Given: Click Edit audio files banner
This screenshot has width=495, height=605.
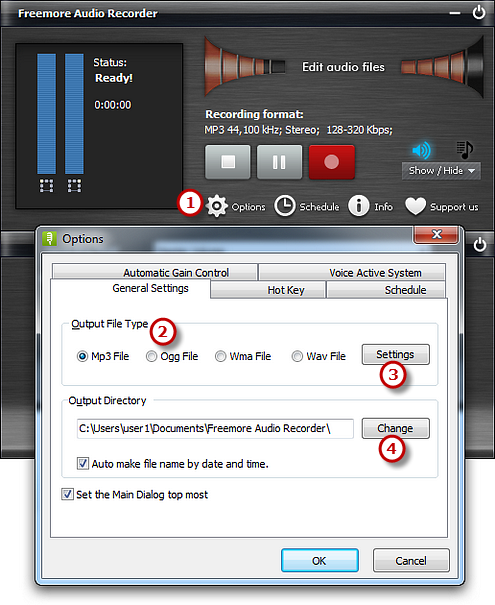Looking at the screenshot, I should [343, 67].
